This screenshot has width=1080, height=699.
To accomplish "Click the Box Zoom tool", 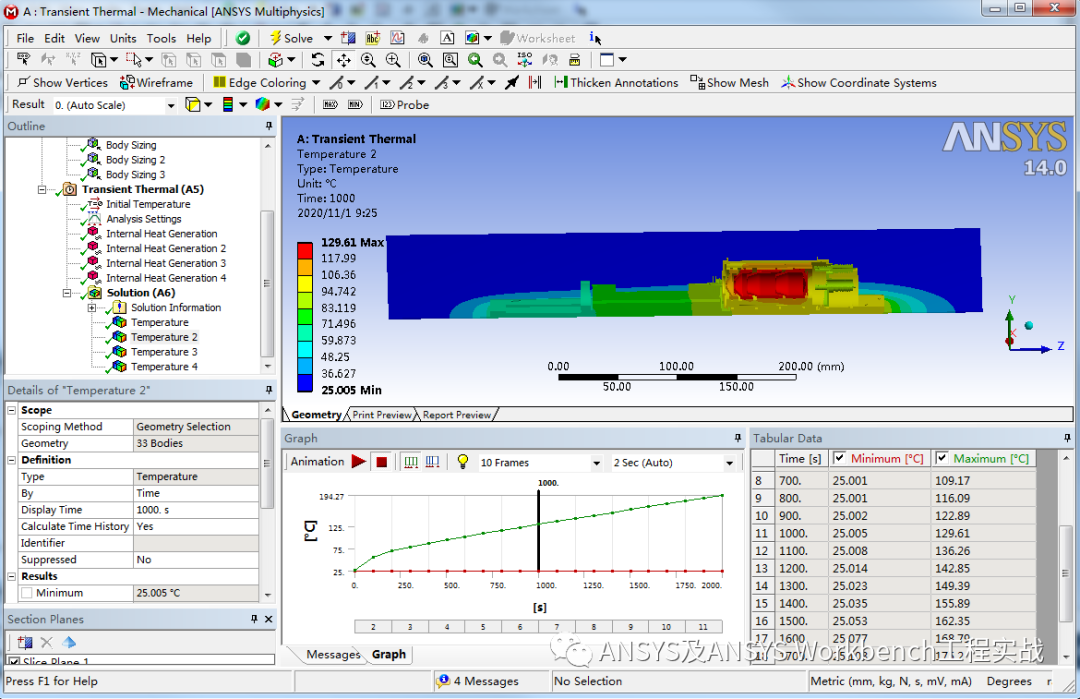I will click(x=393, y=60).
